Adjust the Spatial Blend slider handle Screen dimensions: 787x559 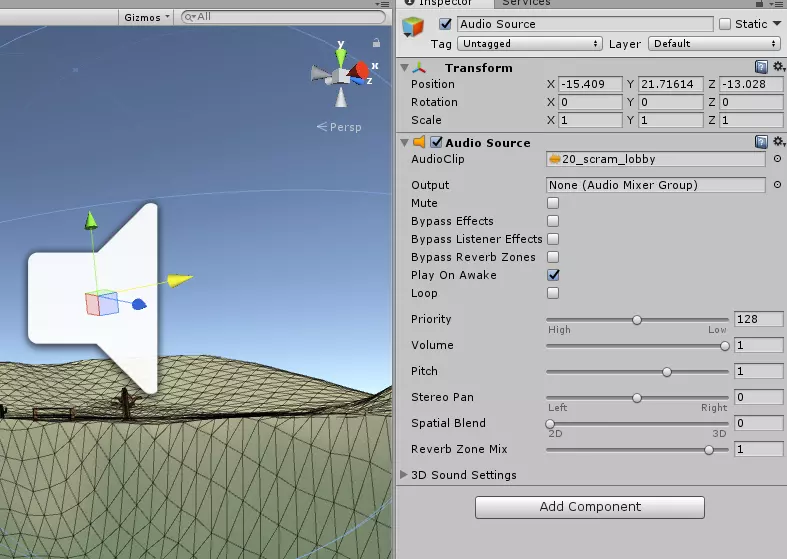[550, 424]
